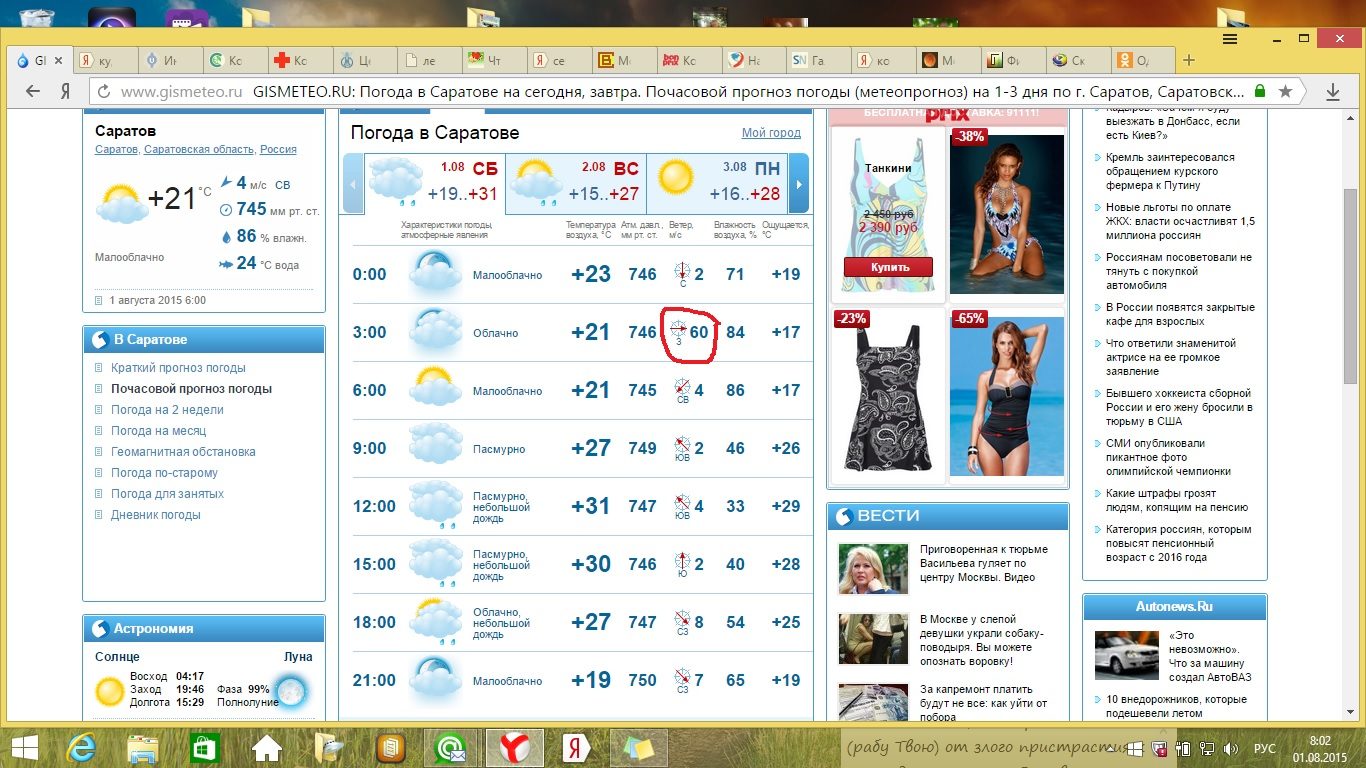Open 'Погода по-старому' link
The width and height of the screenshot is (1366, 768).
tap(164, 473)
